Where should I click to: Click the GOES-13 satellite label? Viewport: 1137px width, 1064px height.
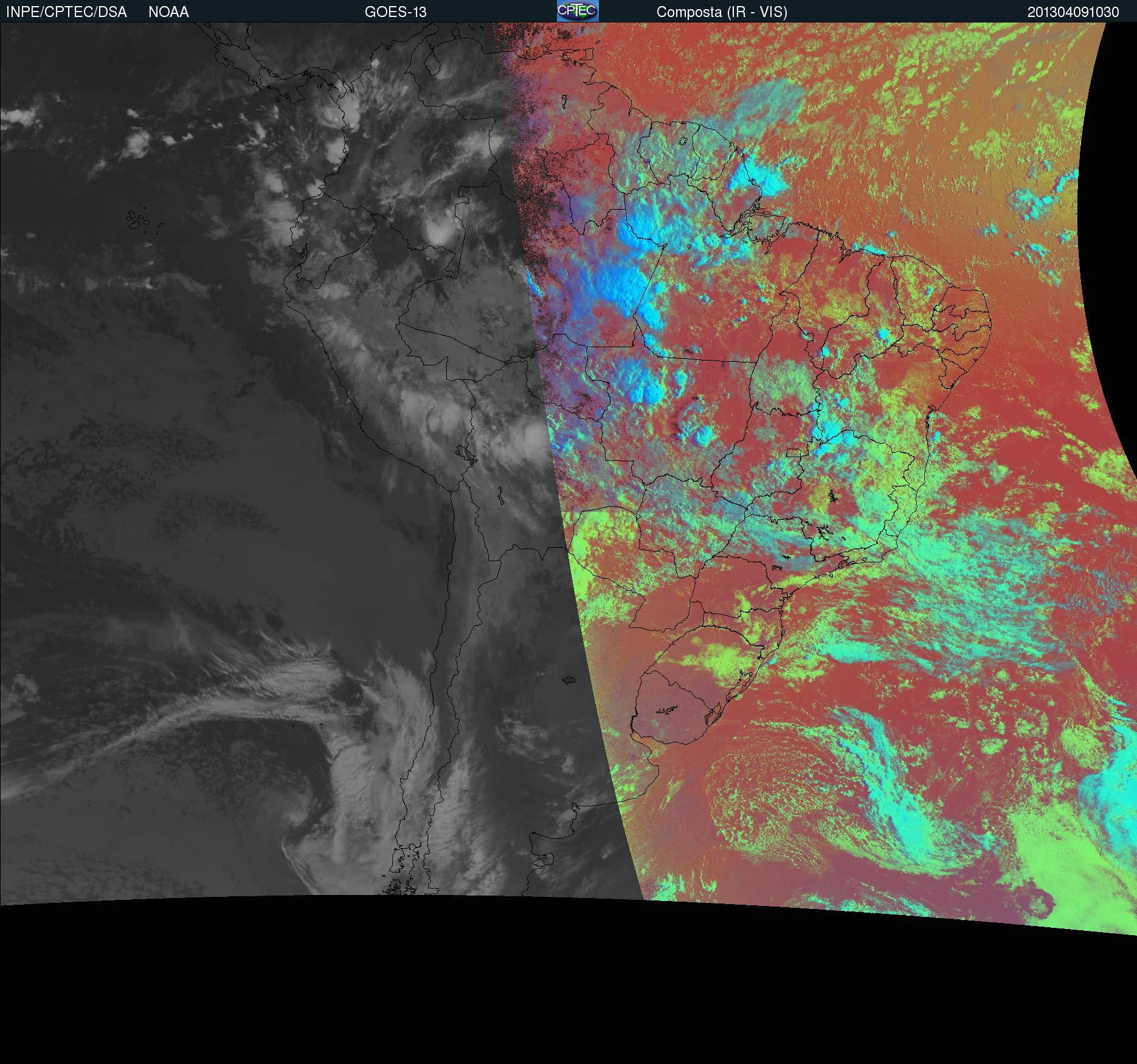(396, 12)
